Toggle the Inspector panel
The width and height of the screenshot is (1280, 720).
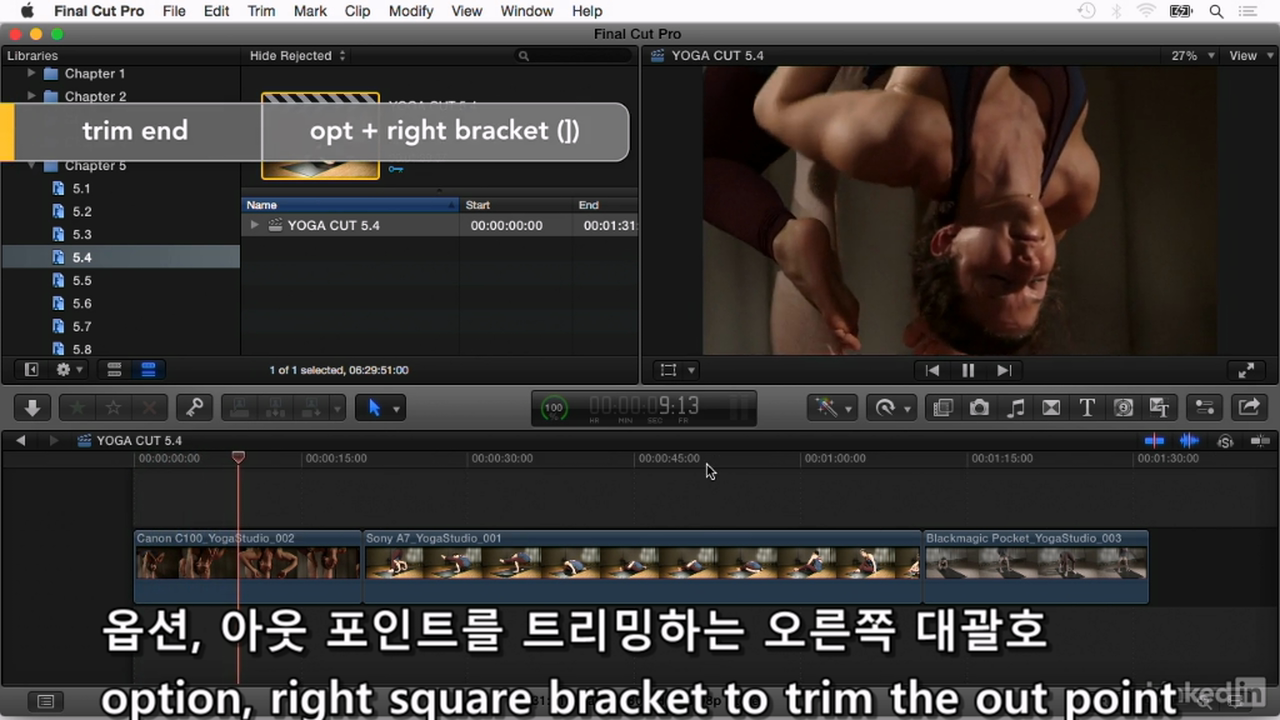[1204, 407]
